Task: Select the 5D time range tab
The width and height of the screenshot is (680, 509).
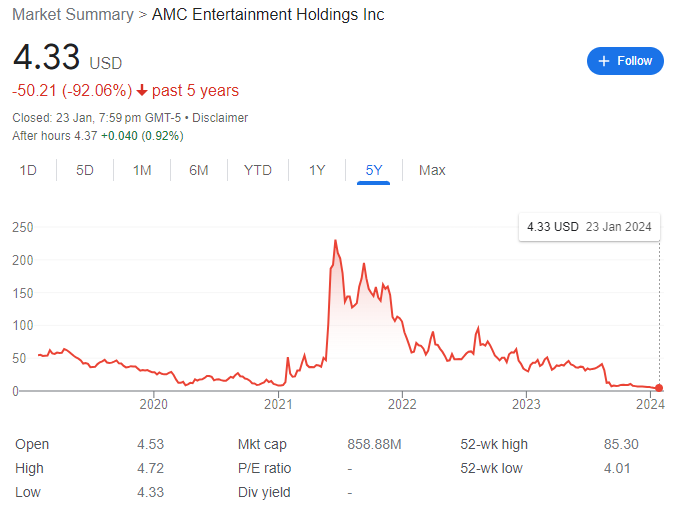Action: pyautogui.click(x=85, y=170)
